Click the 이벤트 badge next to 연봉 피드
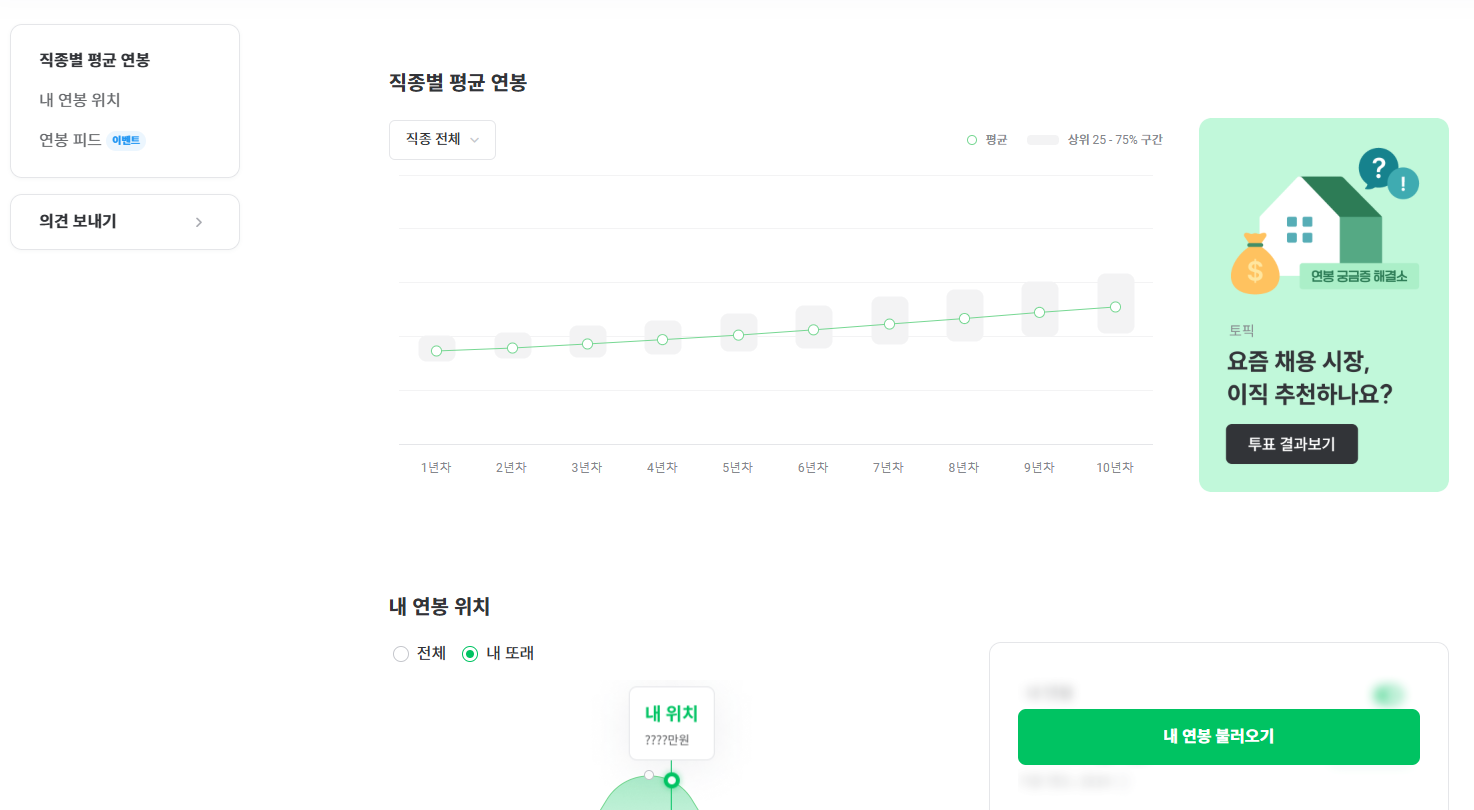Viewport: 1474px width, 810px height. pos(125,139)
